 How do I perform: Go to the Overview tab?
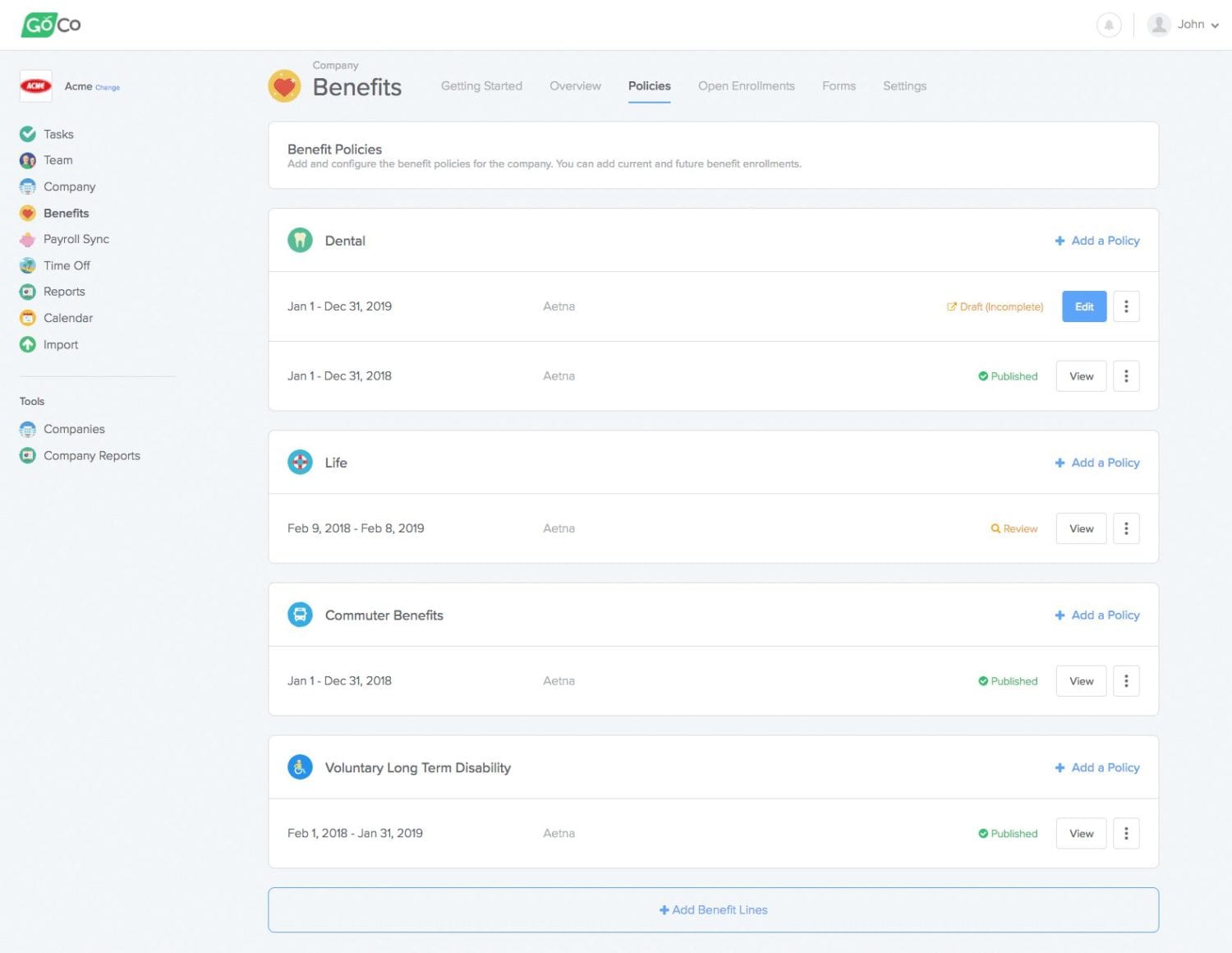[x=575, y=86]
